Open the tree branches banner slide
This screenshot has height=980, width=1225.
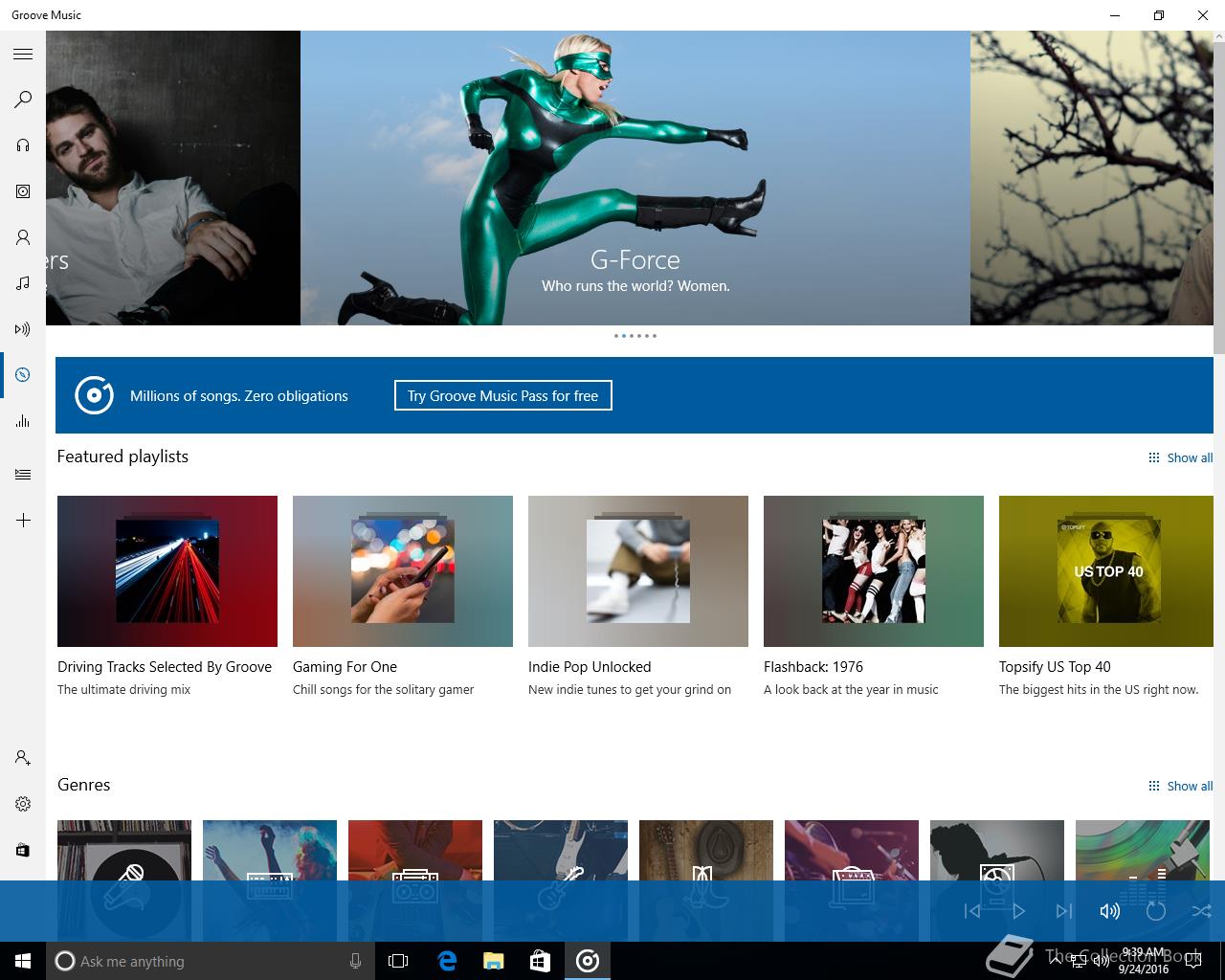click(1092, 178)
